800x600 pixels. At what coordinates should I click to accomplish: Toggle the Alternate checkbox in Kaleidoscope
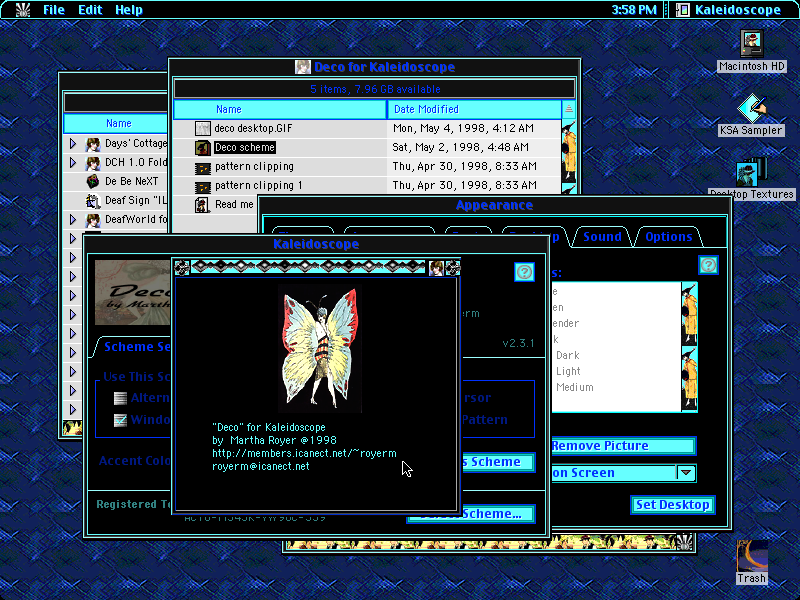[x=120, y=398]
